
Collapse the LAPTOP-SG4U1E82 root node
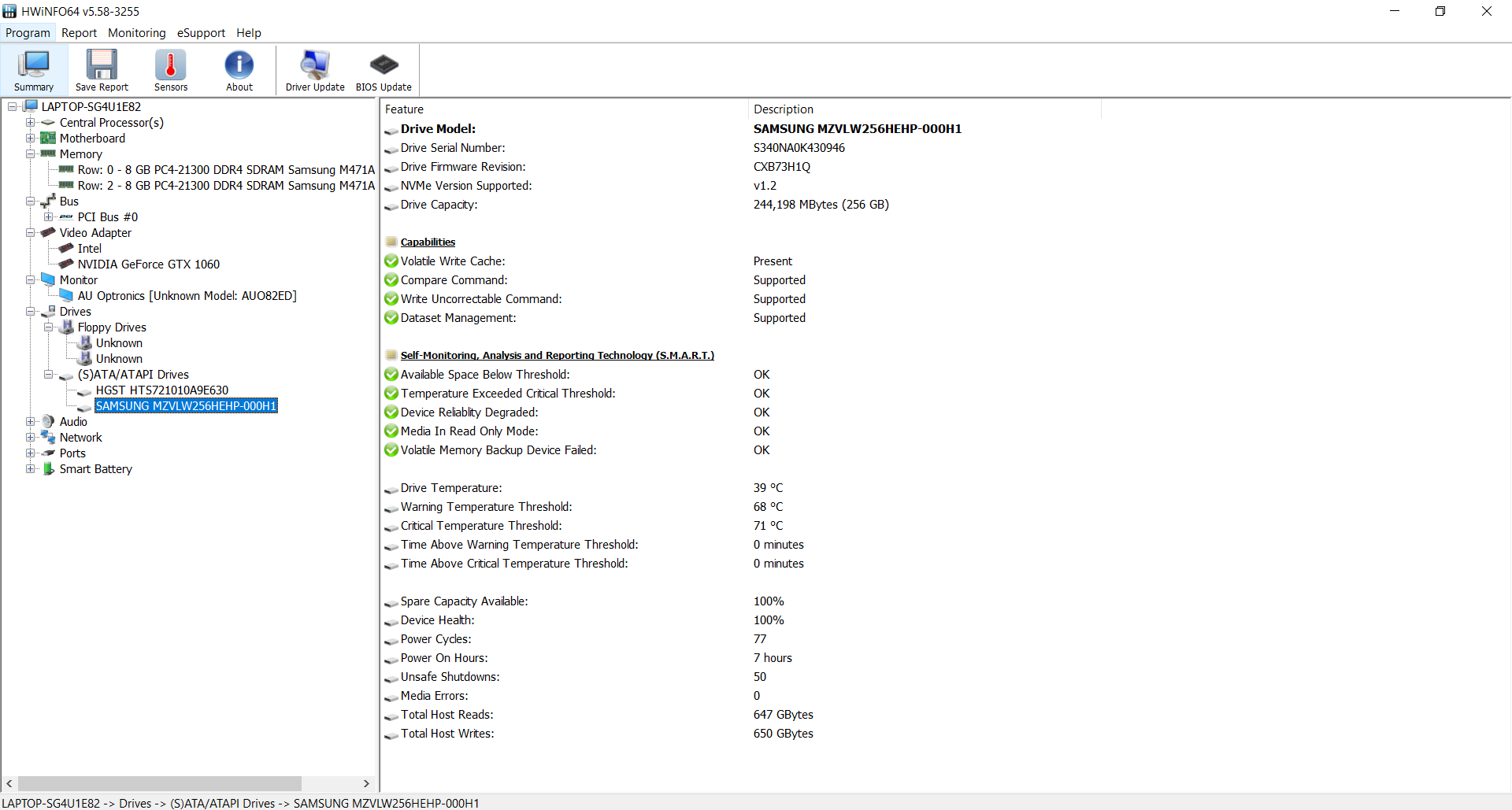point(13,106)
